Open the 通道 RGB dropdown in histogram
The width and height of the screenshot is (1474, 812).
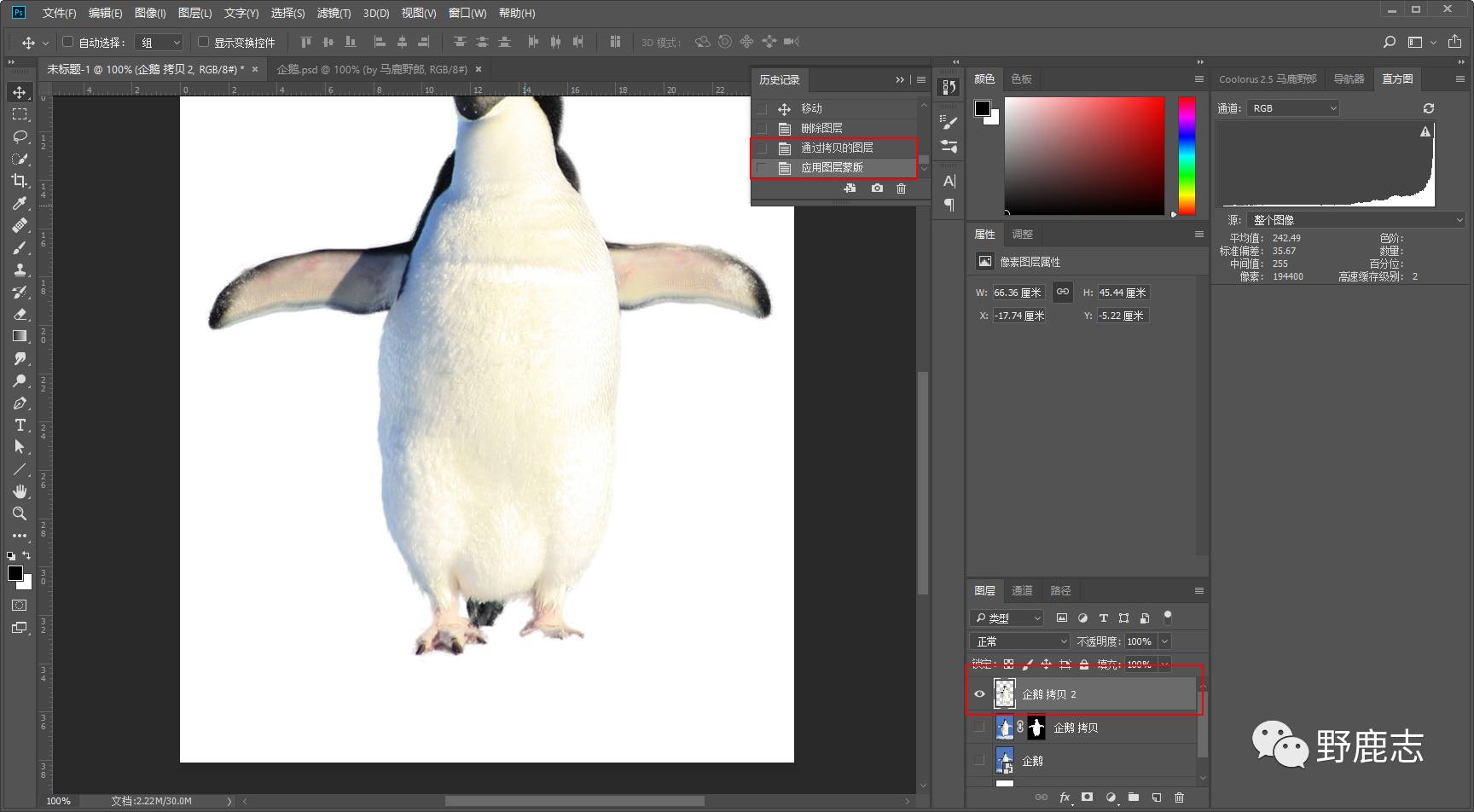pos(1293,108)
